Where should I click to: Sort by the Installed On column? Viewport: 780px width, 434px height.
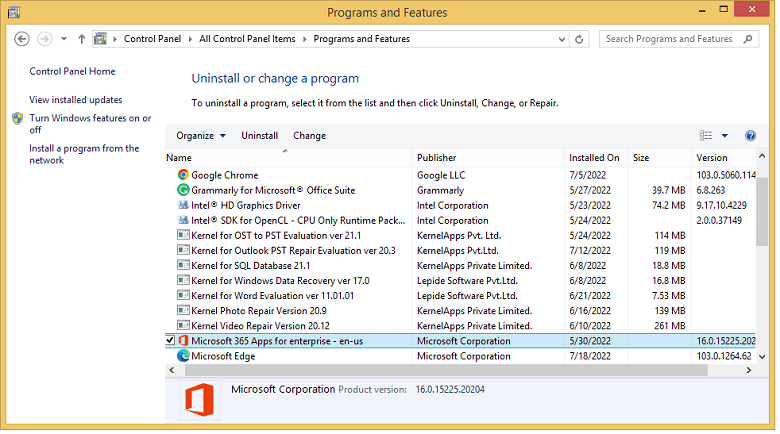point(594,158)
